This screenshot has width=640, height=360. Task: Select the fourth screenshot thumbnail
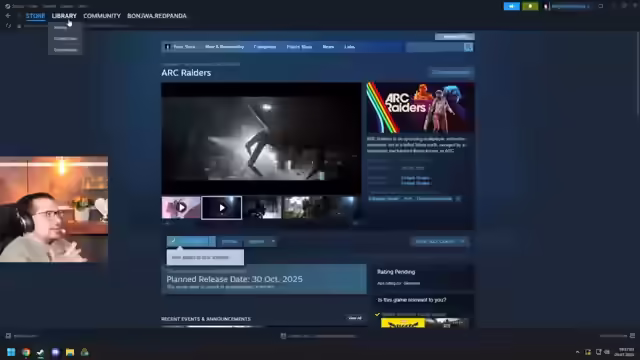pyautogui.click(x=303, y=208)
